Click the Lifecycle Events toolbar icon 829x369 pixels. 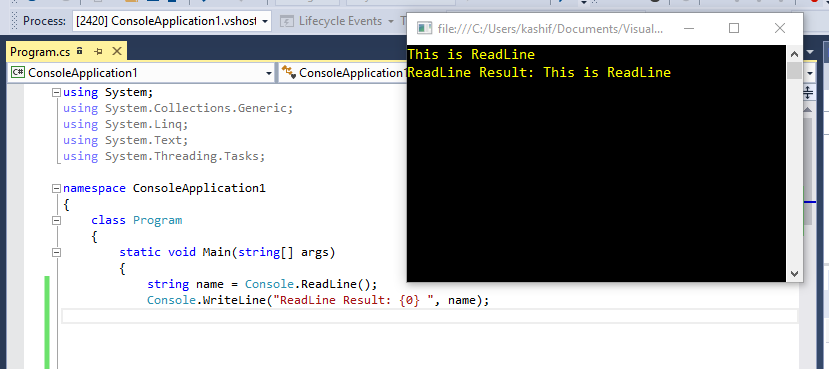pyautogui.click(x=287, y=22)
